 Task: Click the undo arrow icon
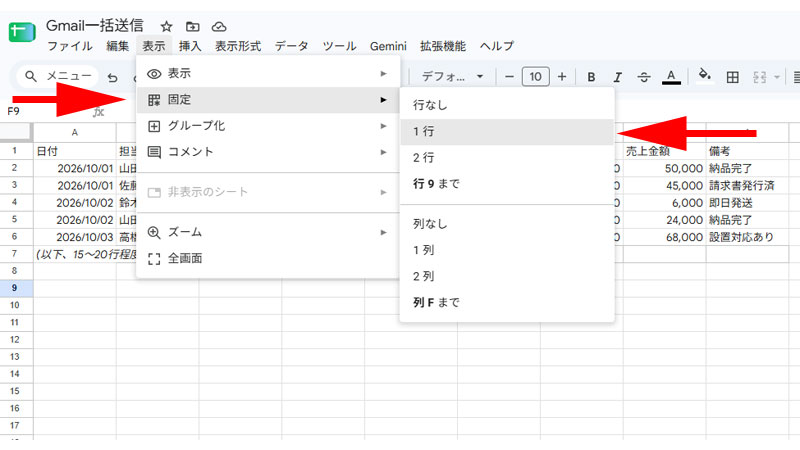pyautogui.click(x=113, y=78)
